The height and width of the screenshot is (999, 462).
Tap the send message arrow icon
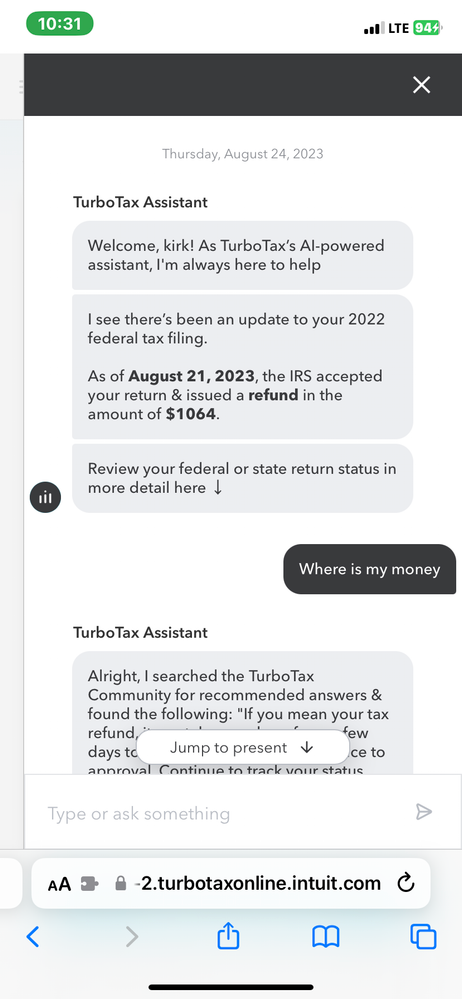click(424, 811)
